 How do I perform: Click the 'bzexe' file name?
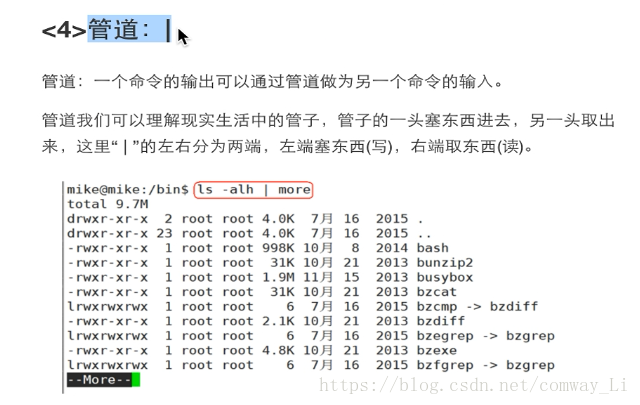pos(437,351)
